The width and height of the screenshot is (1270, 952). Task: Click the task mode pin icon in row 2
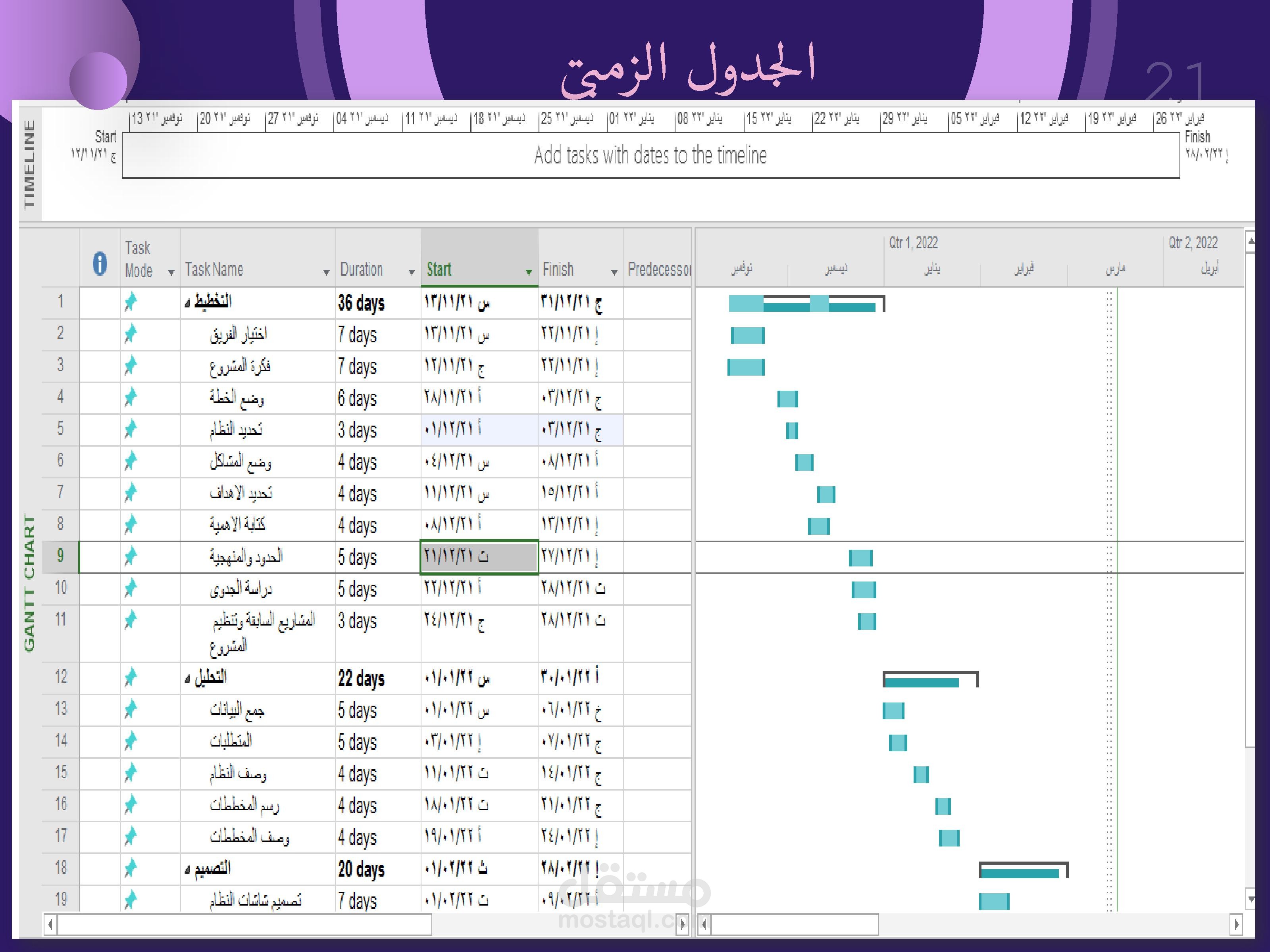click(131, 334)
